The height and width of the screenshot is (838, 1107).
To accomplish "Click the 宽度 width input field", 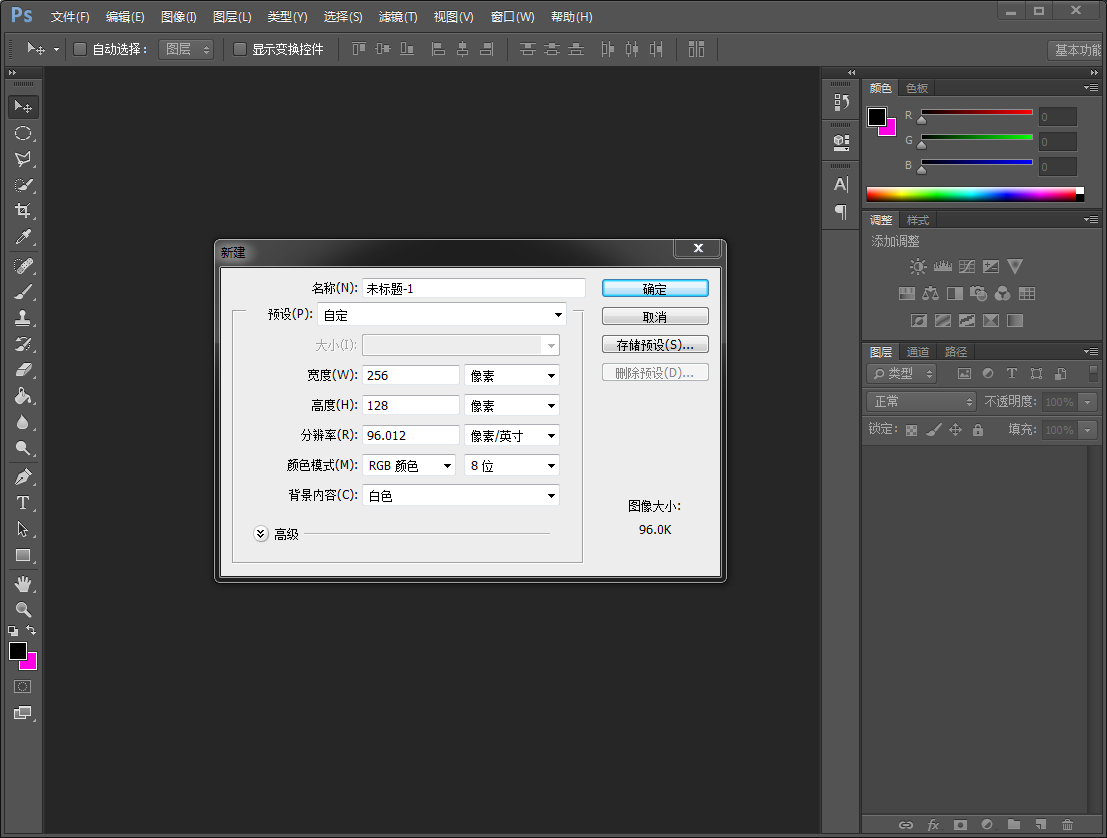I will [410, 376].
